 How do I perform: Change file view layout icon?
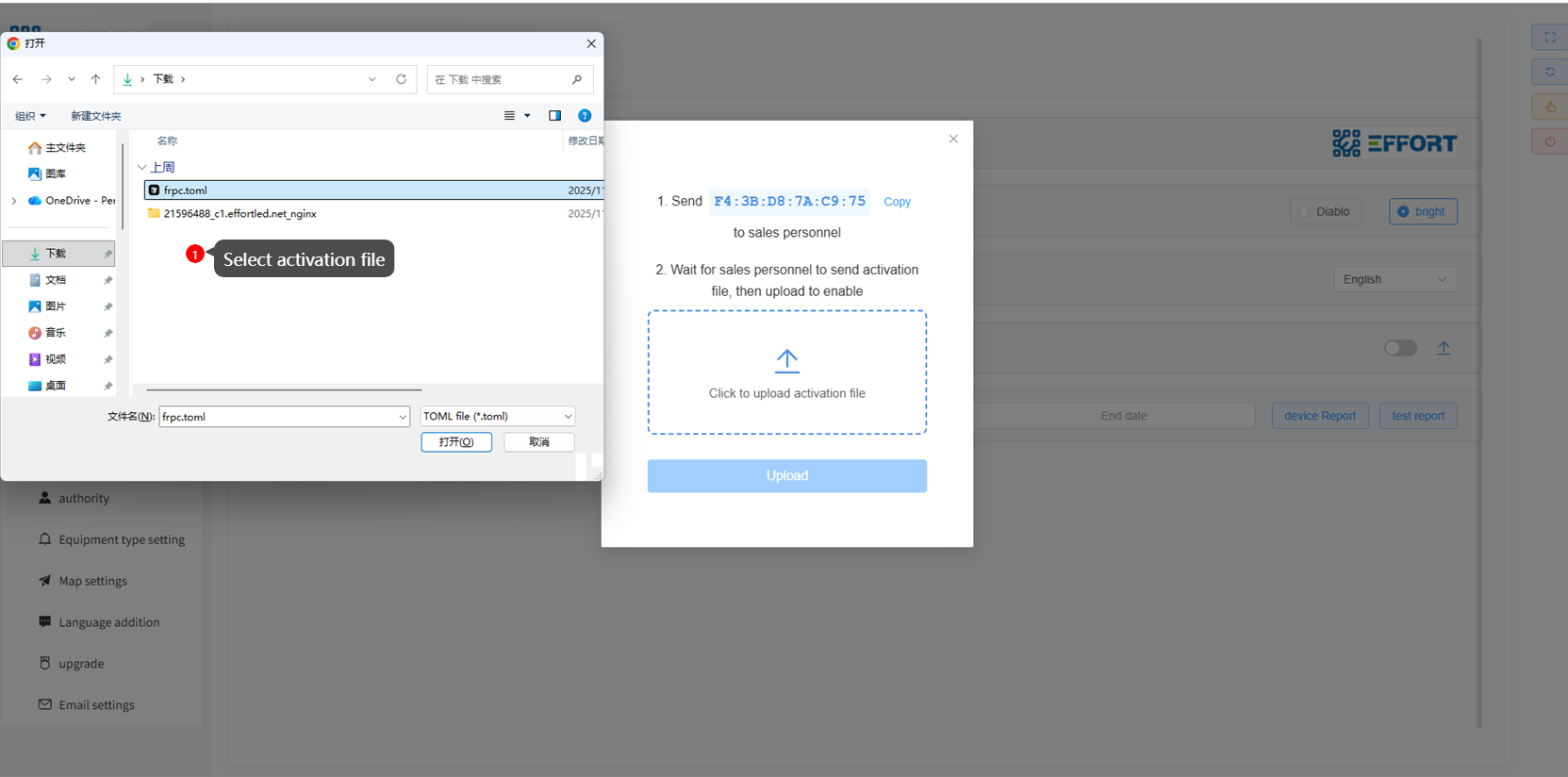click(509, 116)
